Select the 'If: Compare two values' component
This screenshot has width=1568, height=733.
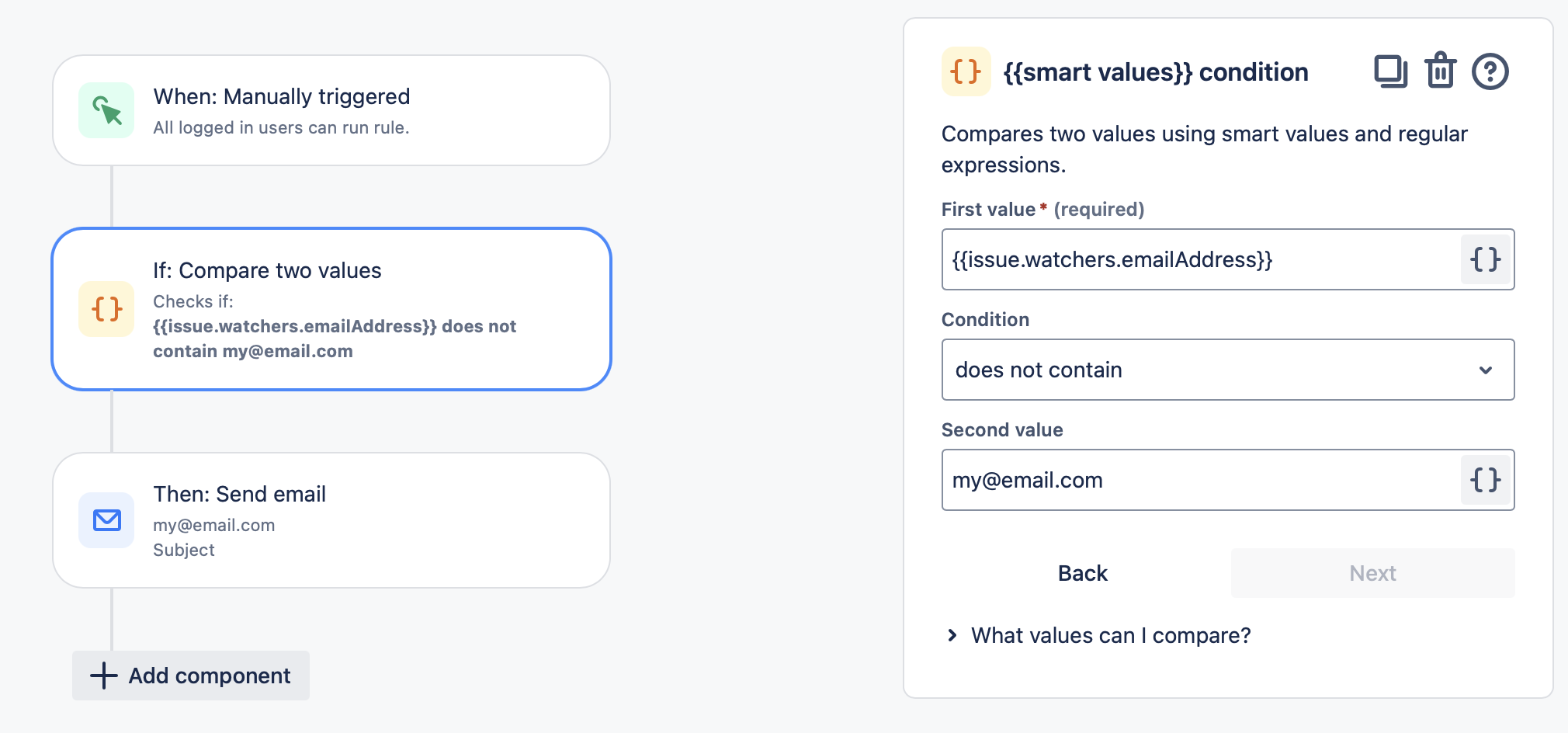point(331,309)
